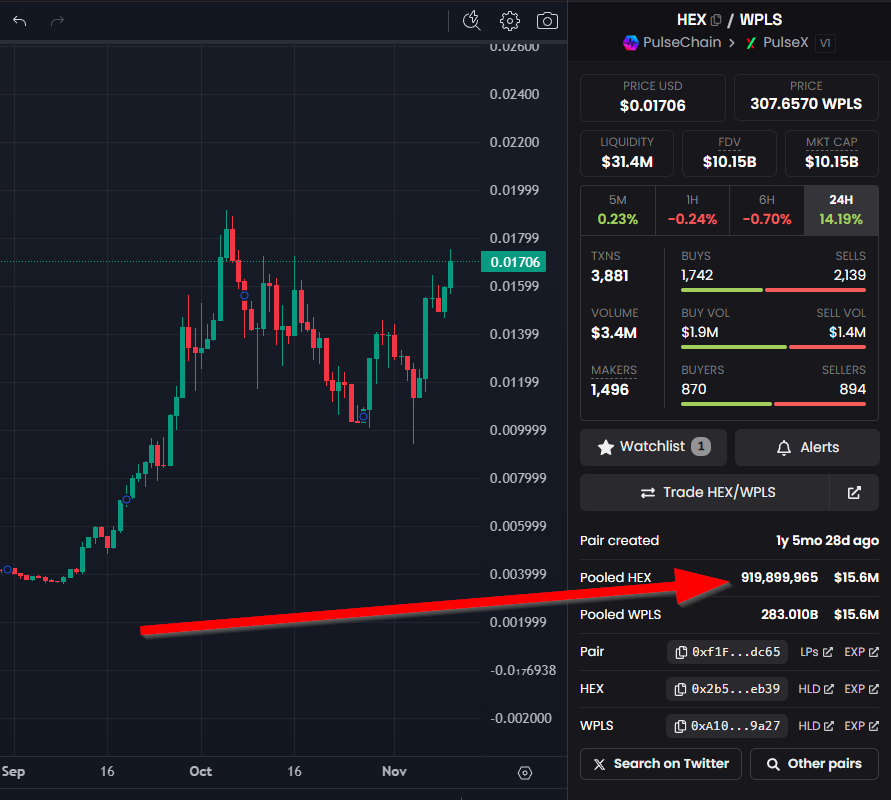Image resolution: width=891 pixels, height=800 pixels.
Task: Open the PulseX DEX link
Action: 777,43
